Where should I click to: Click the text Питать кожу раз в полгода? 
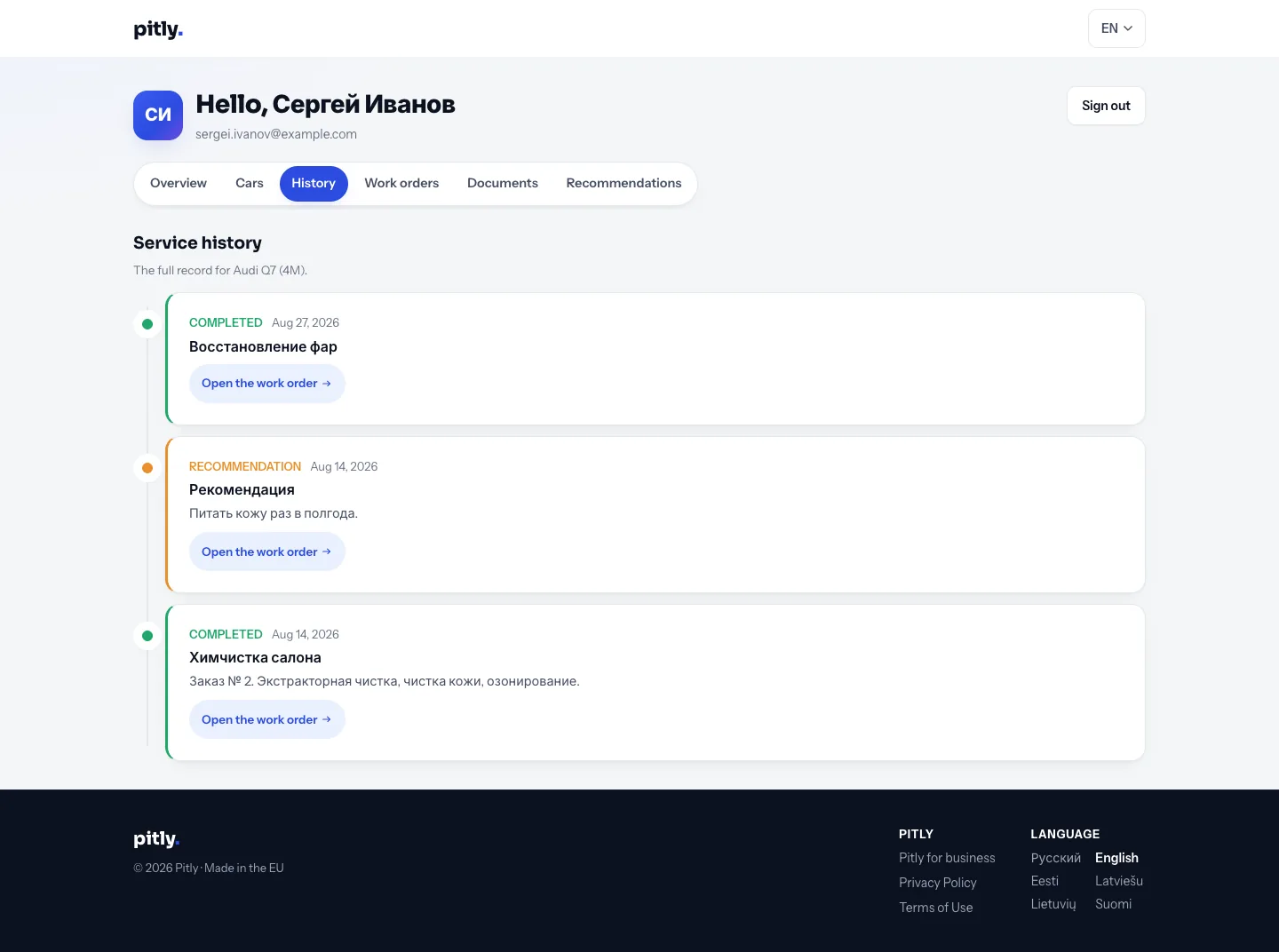[x=274, y=513]
